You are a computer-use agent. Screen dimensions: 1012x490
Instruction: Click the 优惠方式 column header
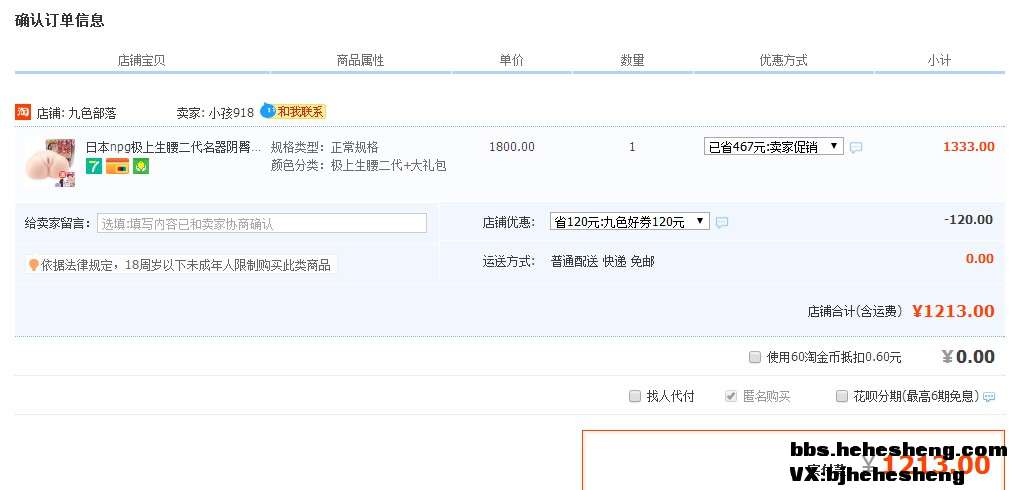(x=783, y=60)
